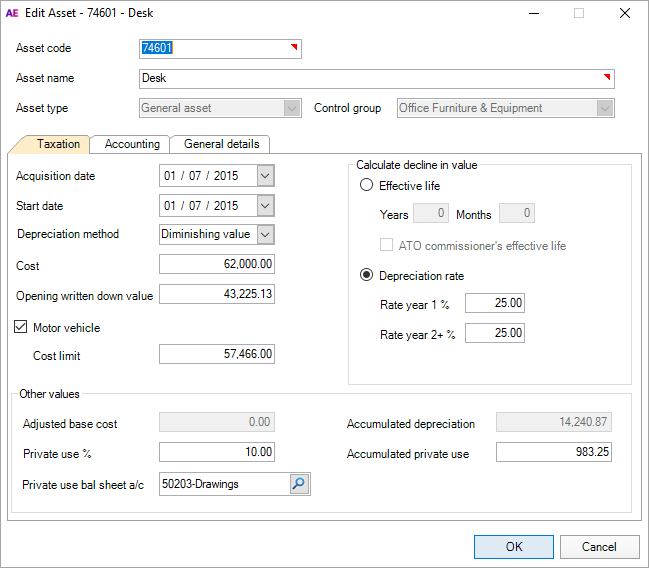649x568 pixels.
Task: Click the Cost input field
Action: (x=217, y=264)
